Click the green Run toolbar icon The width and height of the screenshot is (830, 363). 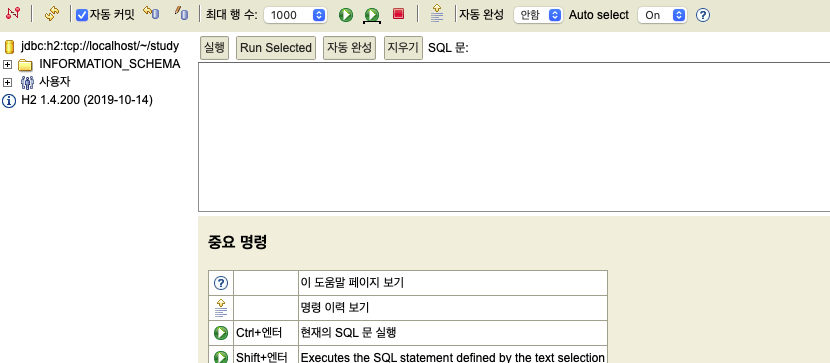coord(346,15)
